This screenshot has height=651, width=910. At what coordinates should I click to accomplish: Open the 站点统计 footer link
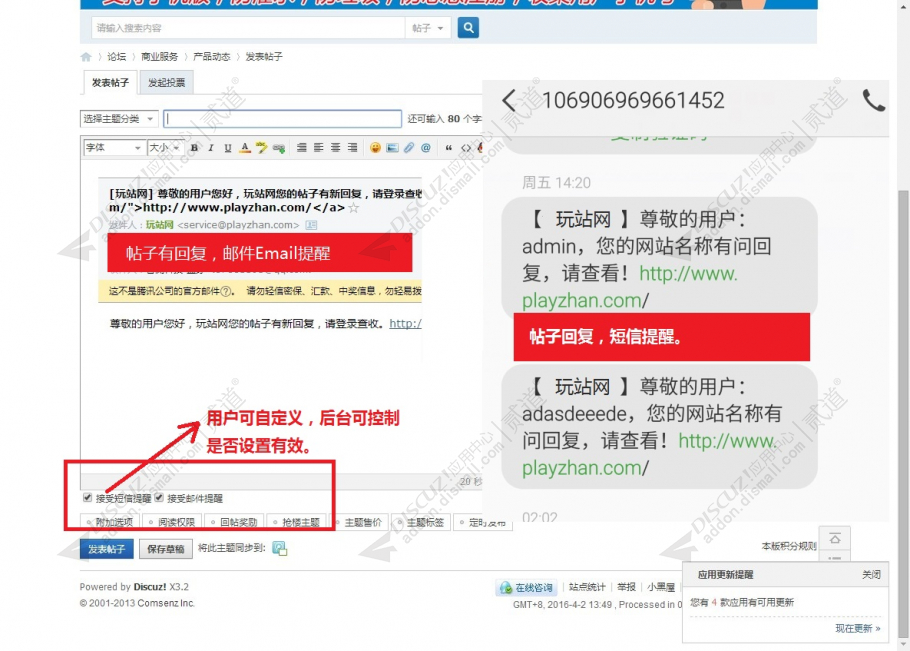point(587,587)
